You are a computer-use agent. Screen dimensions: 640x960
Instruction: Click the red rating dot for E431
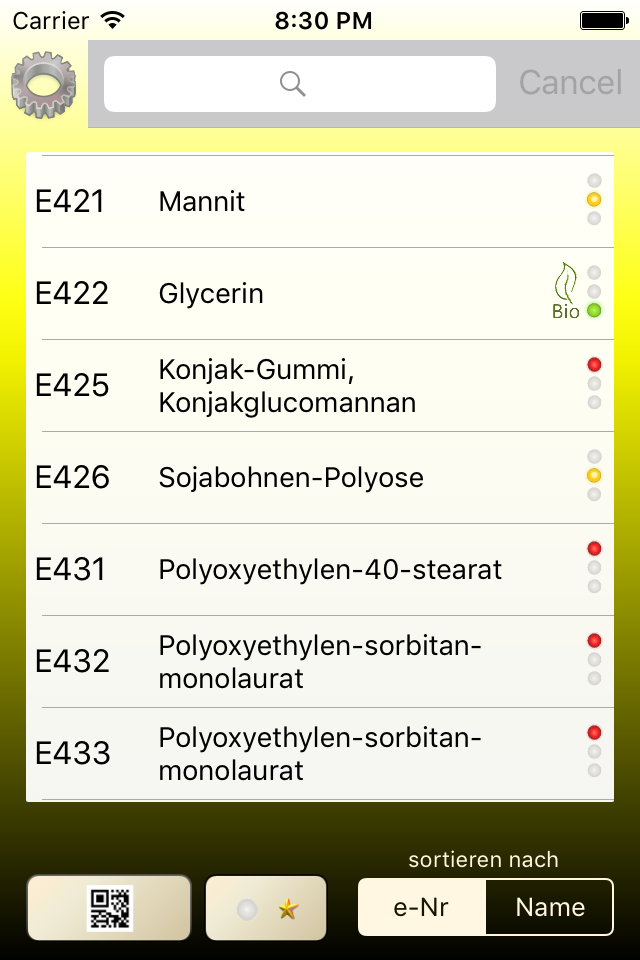[x=595, y=548]
